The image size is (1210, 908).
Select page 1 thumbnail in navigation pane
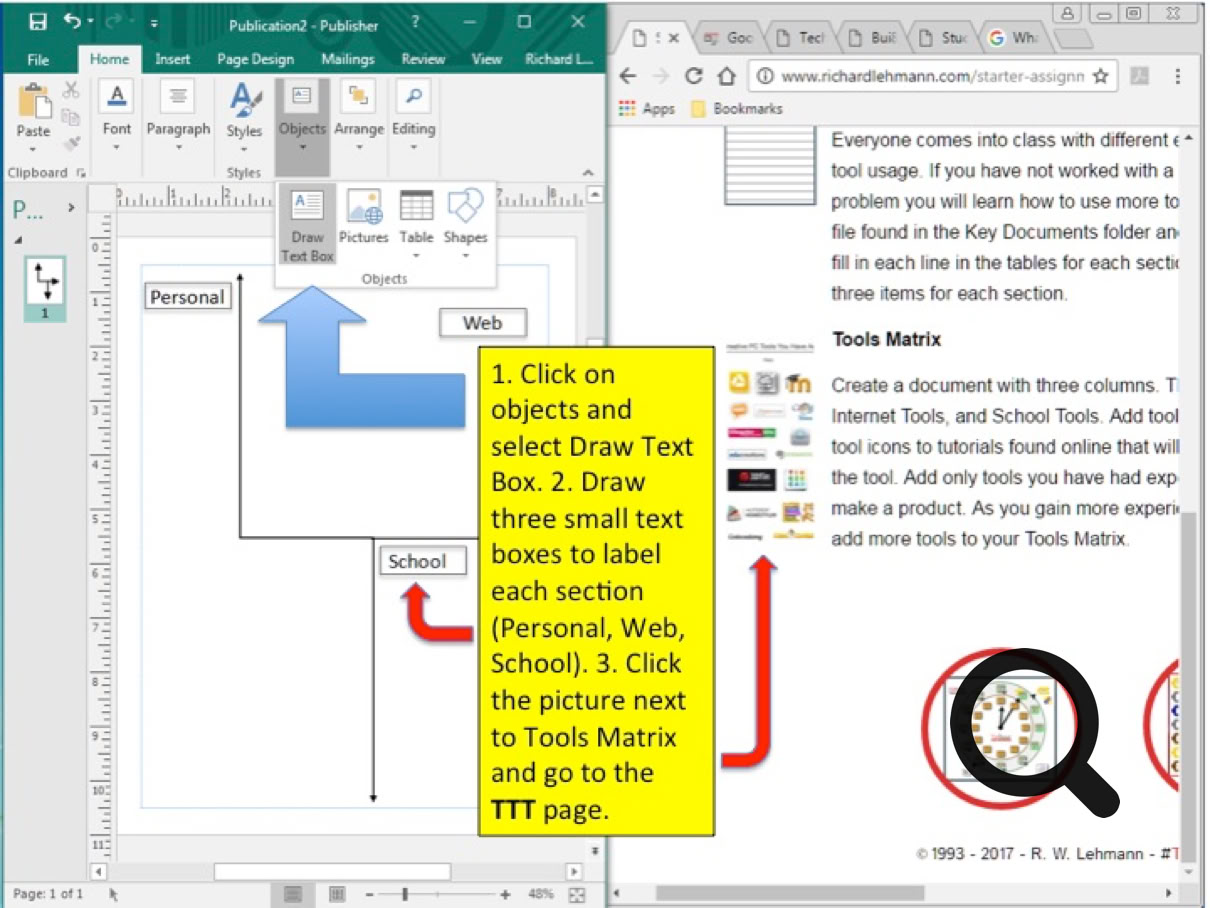coord(45,288)
